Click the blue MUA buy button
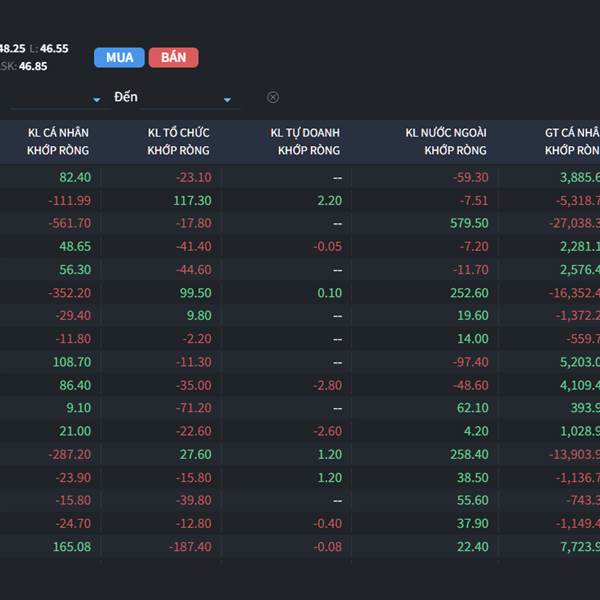 click(x=119, y=57)
